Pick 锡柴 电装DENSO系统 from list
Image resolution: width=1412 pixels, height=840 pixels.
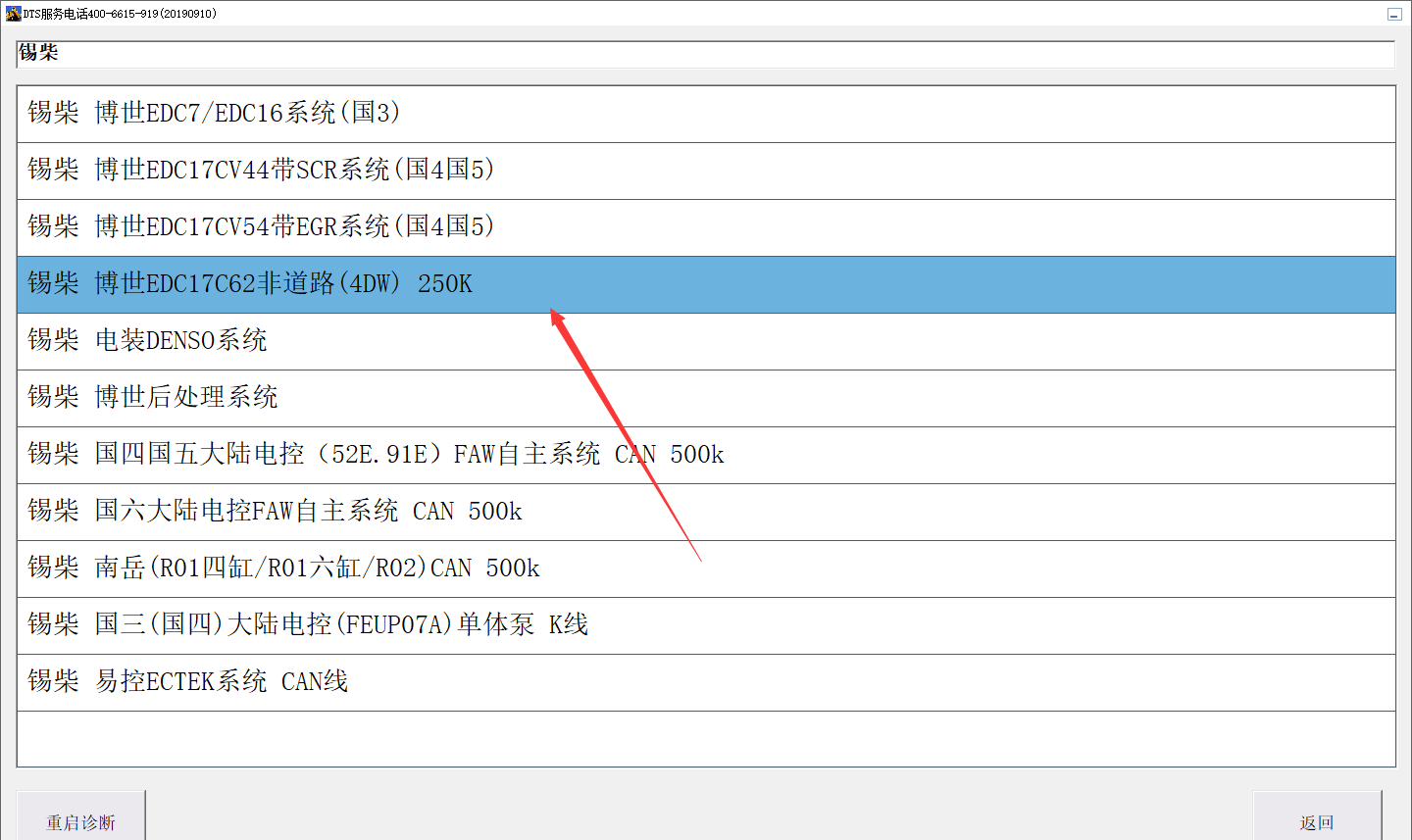pos(706,342)
